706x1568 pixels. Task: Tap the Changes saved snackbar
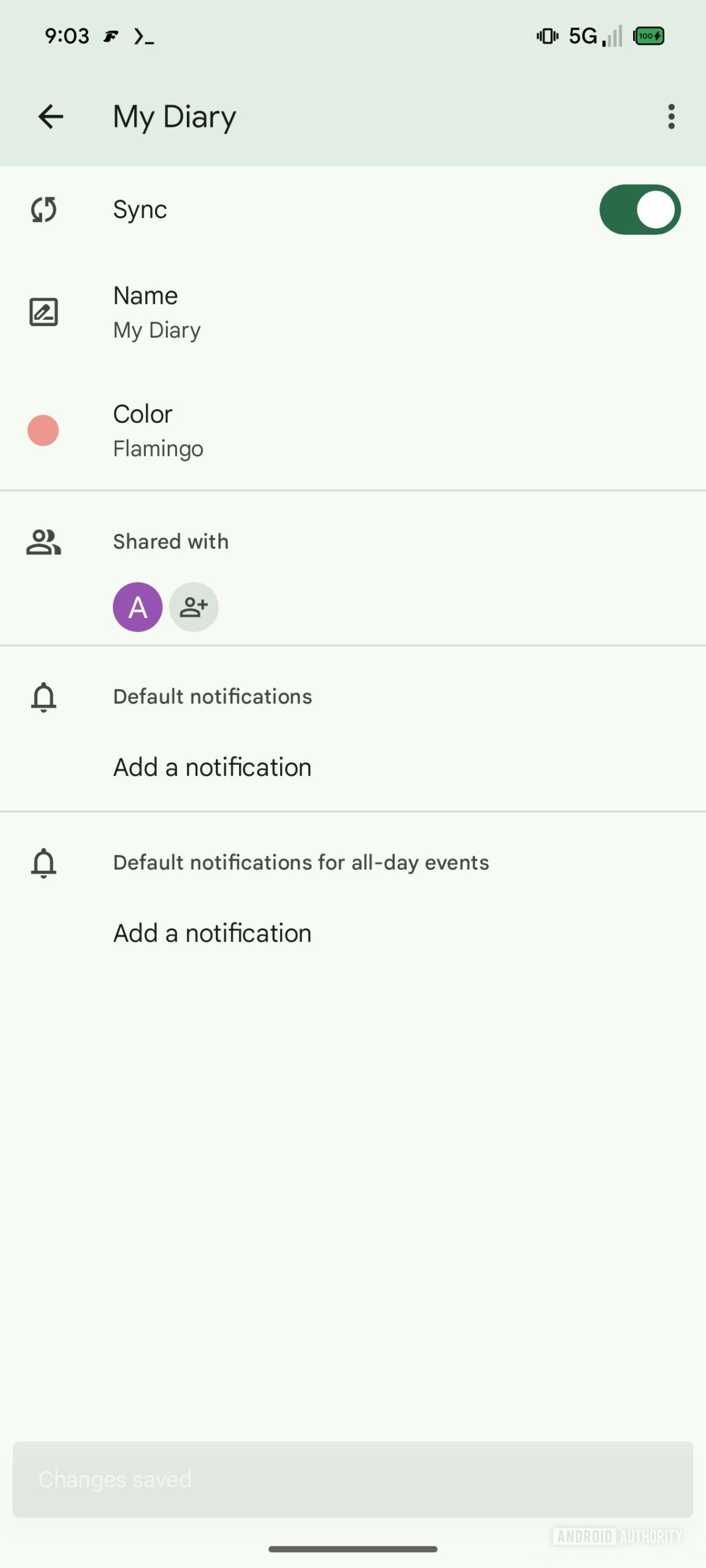[352, 1479]
